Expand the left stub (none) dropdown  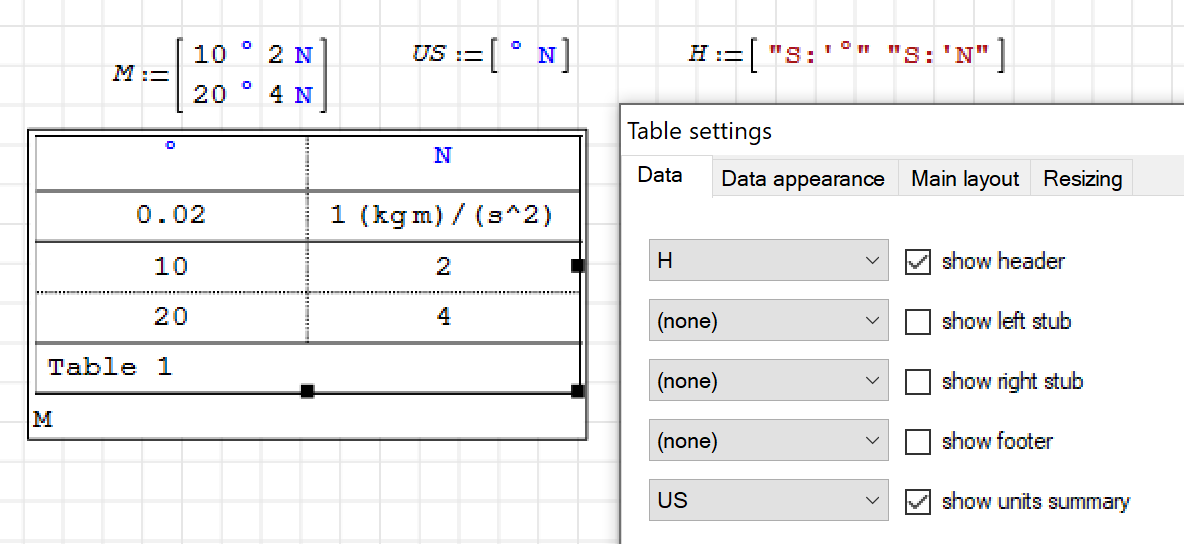768,321
